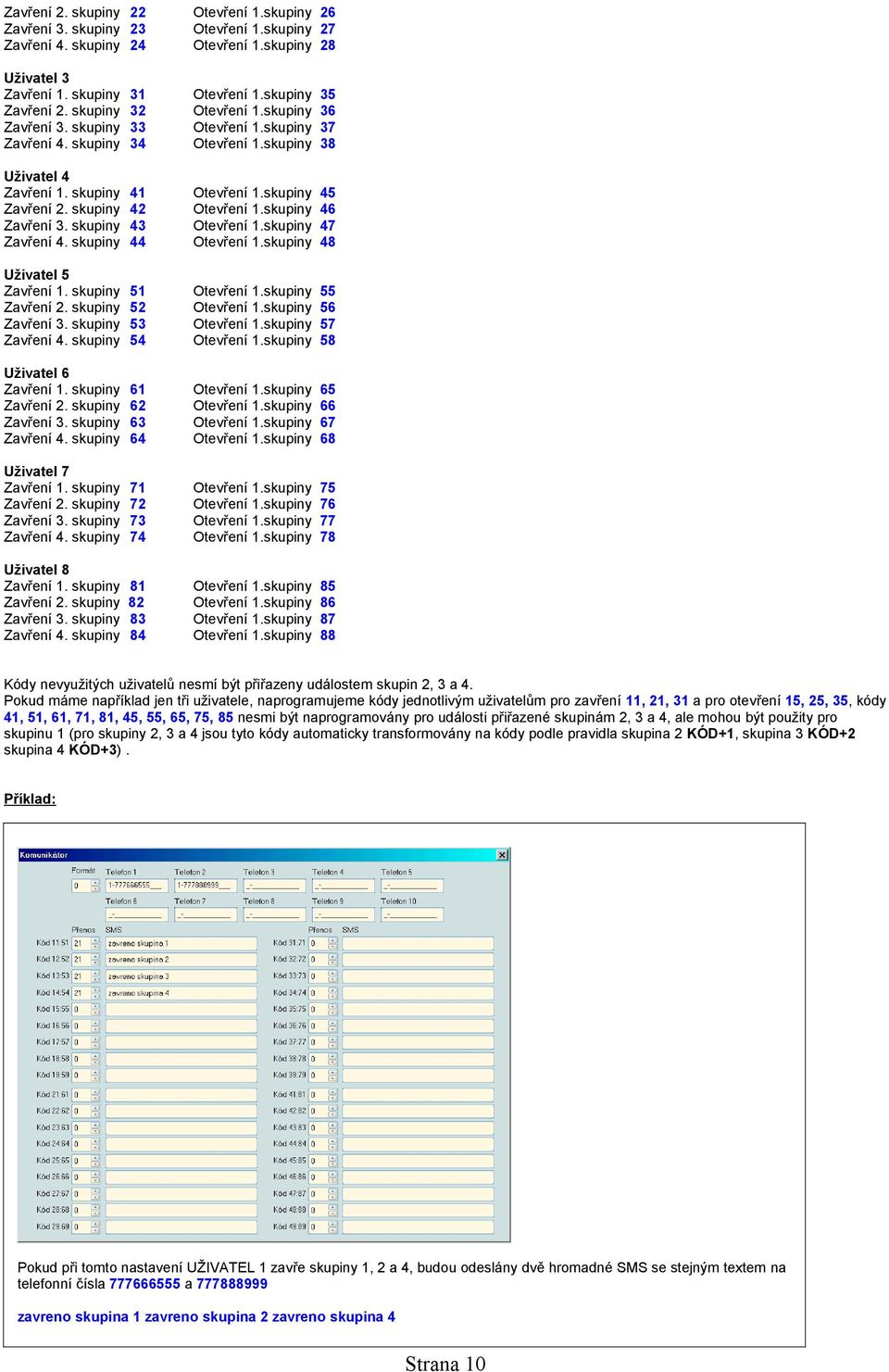Click the underlined 'Příklad:' heading

30,799
